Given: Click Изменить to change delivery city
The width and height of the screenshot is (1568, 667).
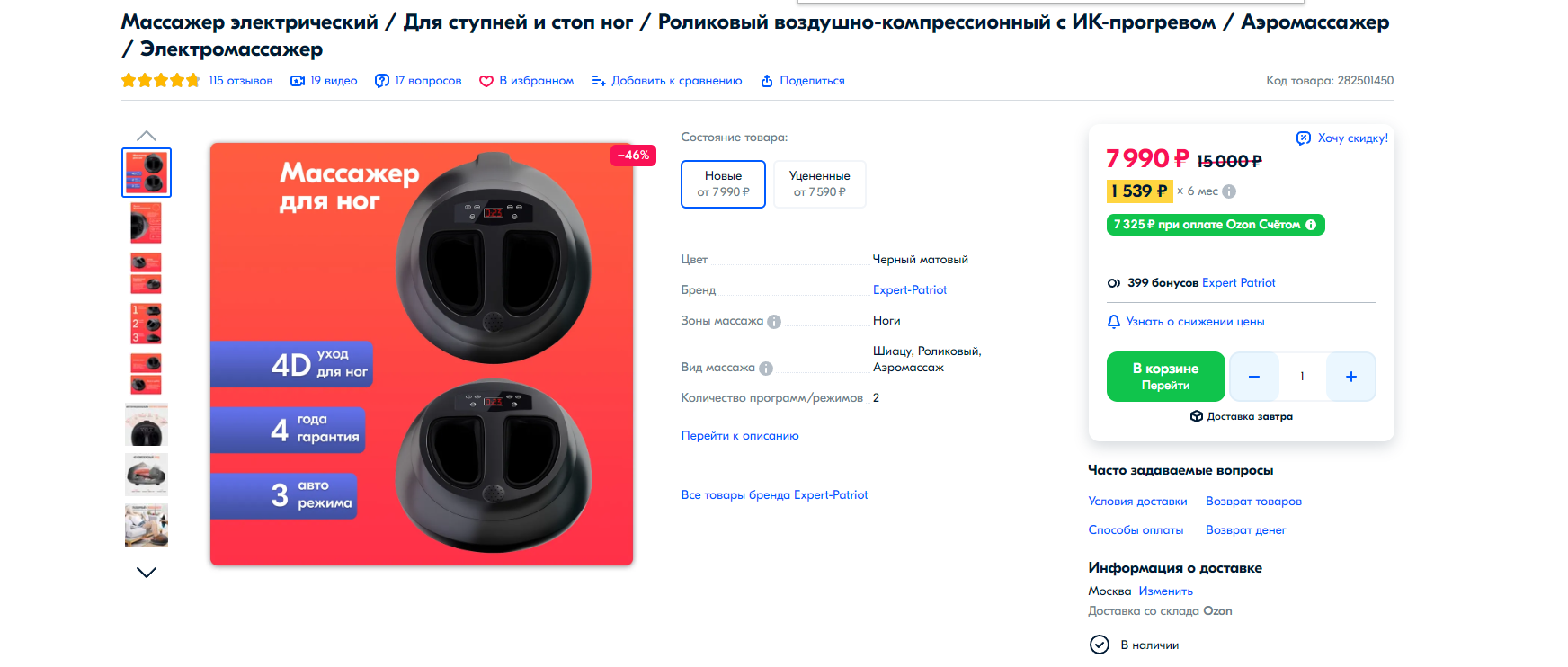Looking at the screenshot, I should click(x=1165, y=591).
